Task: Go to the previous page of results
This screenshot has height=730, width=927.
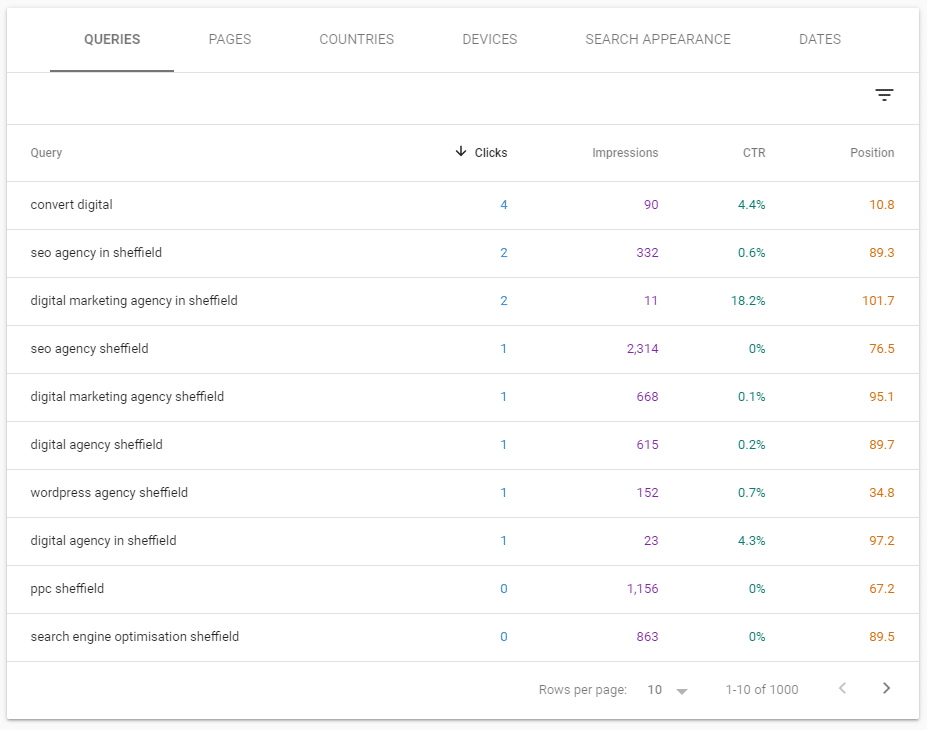Action: tap(842, 688)
